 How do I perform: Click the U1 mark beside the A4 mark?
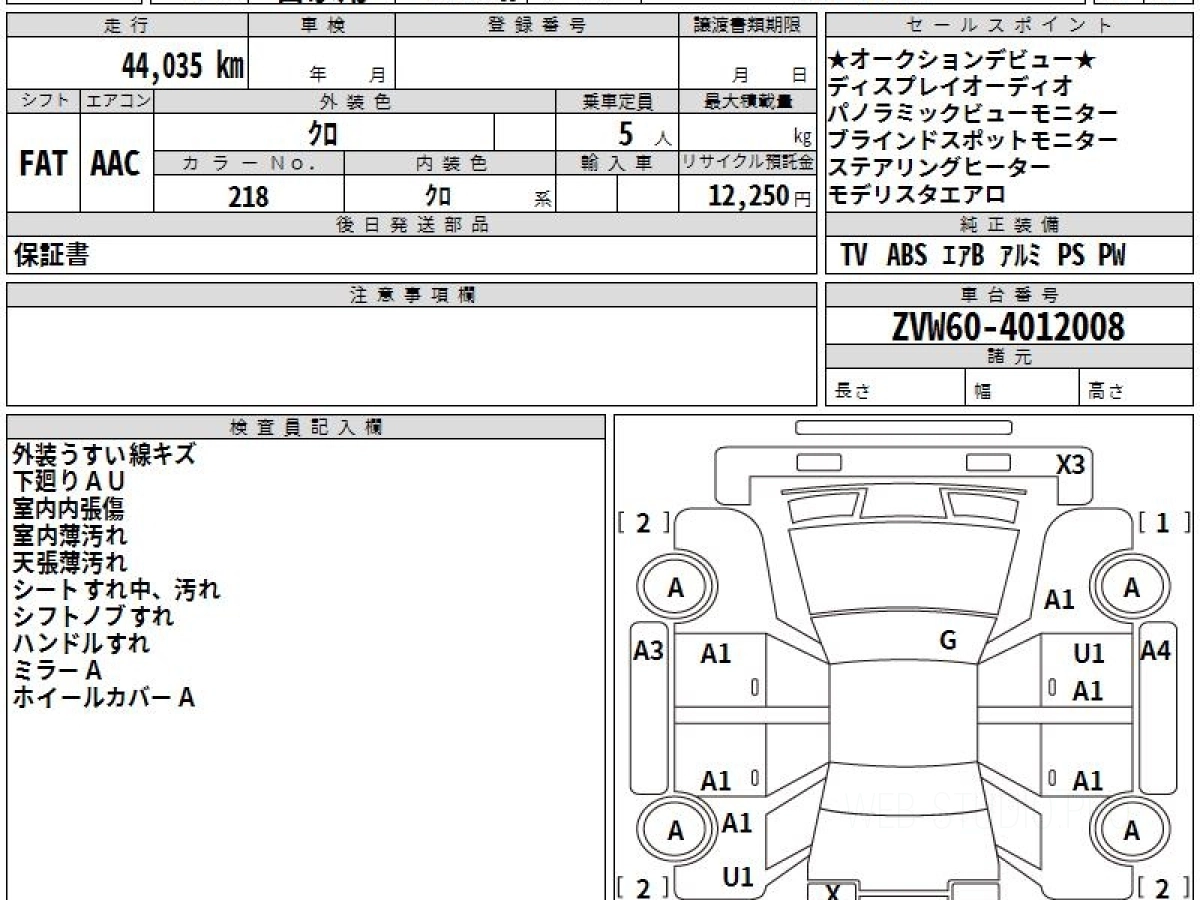click(1089, 655)
